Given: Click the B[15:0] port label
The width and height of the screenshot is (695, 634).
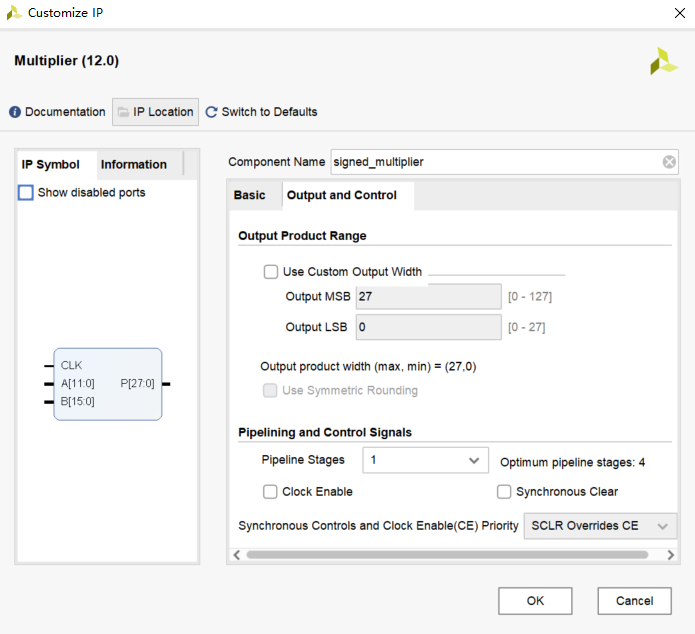Looking at the screenshot, I should tap(78, 402).
